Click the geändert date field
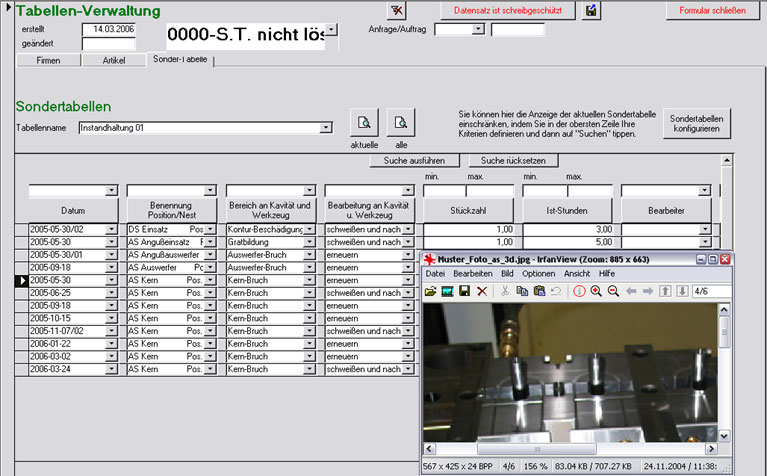 click(109, 44)
